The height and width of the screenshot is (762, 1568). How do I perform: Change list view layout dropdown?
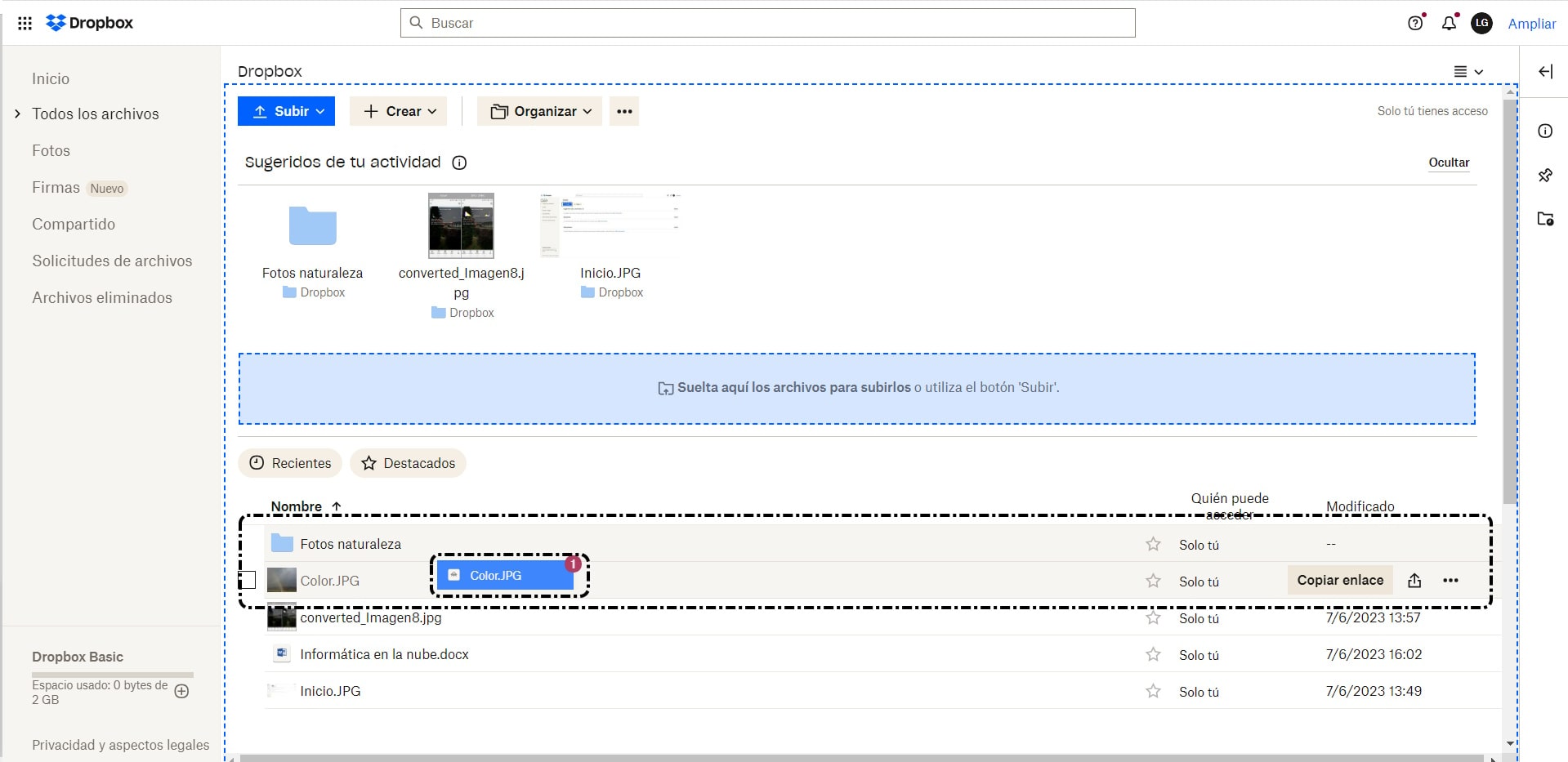[1468, 72]
